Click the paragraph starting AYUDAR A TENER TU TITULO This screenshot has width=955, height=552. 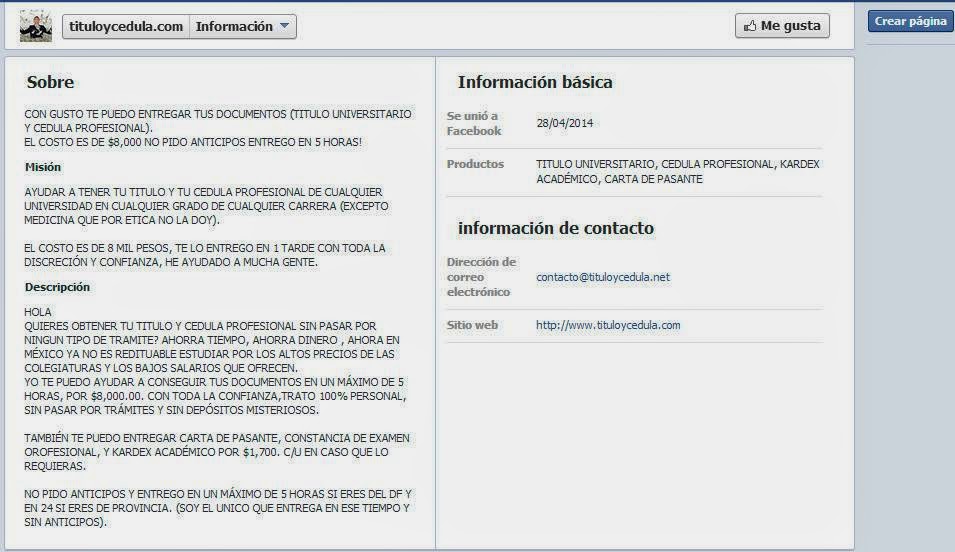tap(206, 206)
